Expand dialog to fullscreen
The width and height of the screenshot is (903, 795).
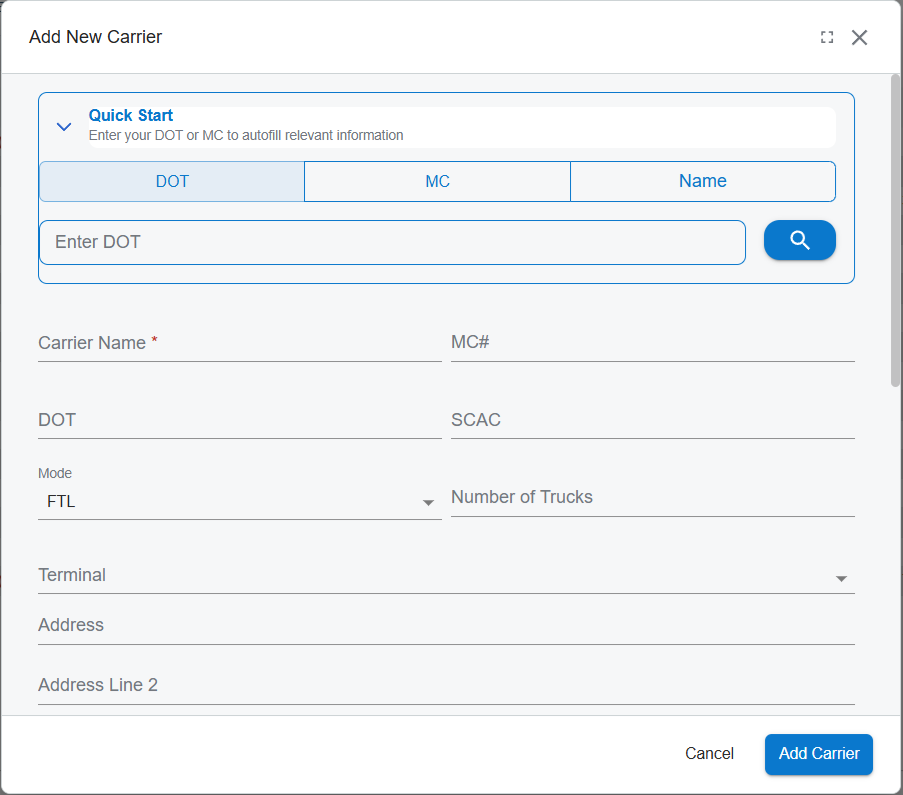(827, 37)
